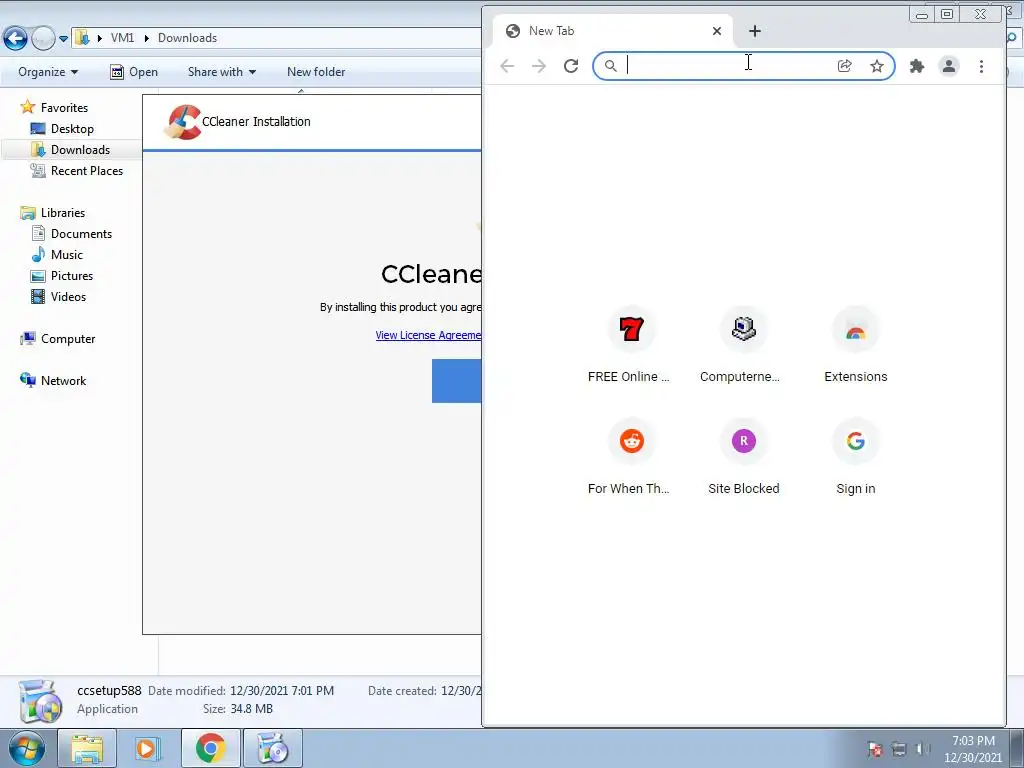
Task: Open the Explorer recent pages dropdown arrow
Action: (63, 39)
